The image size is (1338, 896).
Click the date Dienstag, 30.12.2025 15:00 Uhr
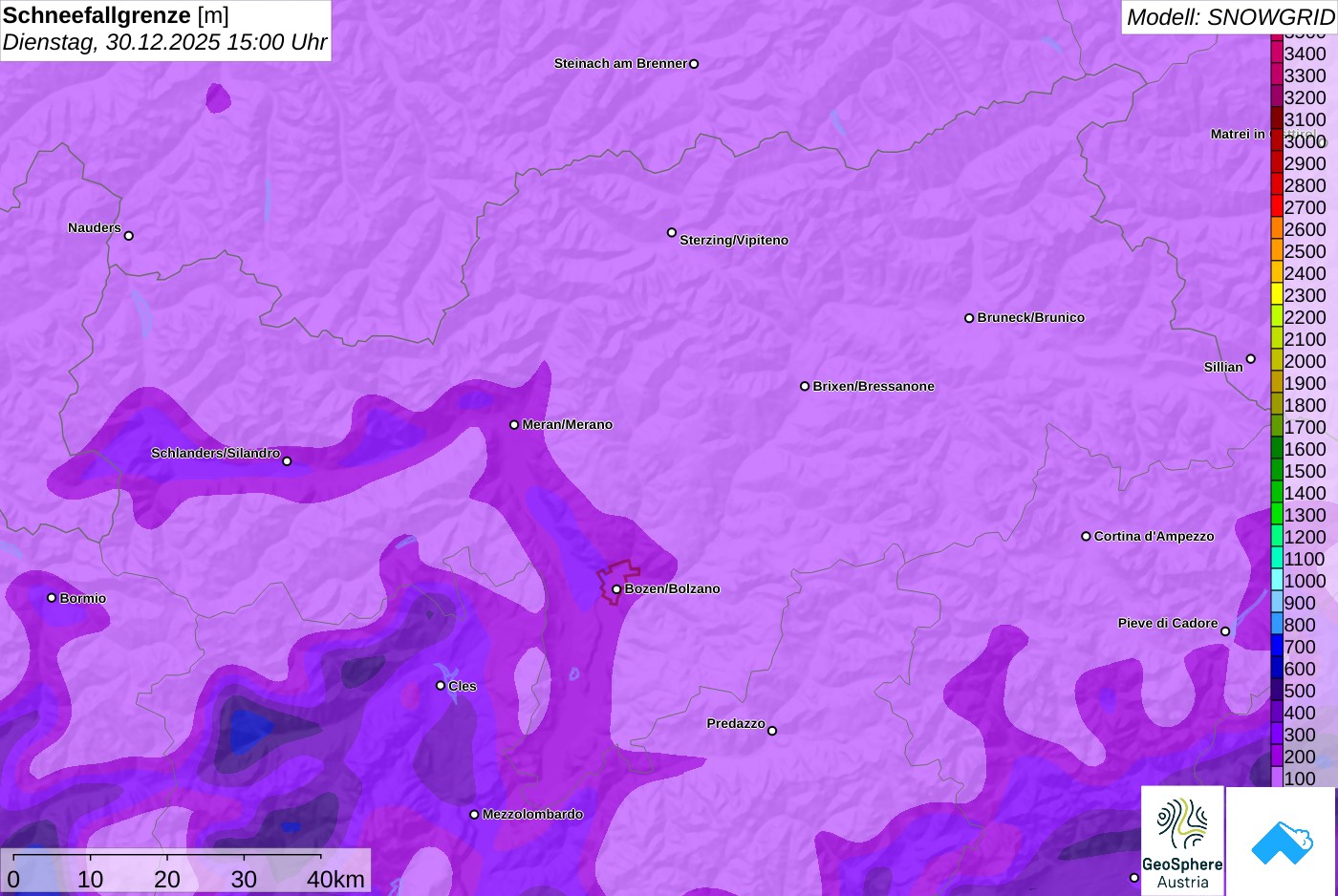click(164, 43)
